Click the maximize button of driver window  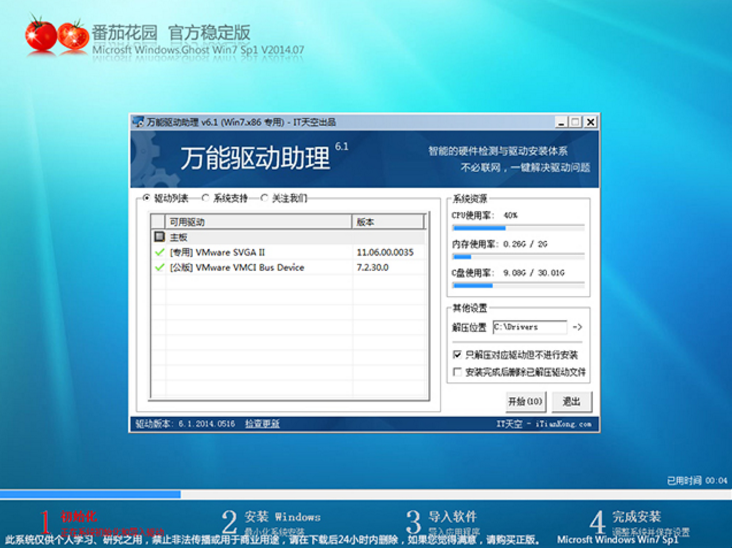tap(575, 122)
